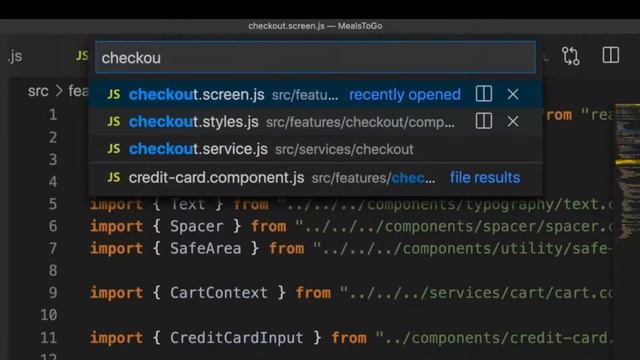Click line number 6 in gutter
The width and height of the screenshot is (640, 360).
click(53, 226)
